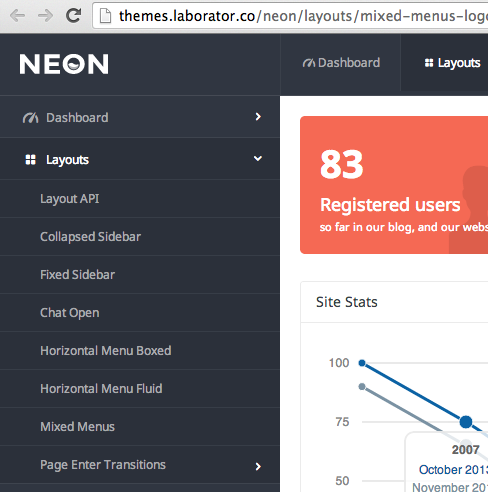Click the gauge icon in top menu
Screen dimensions: 488x492
(x=309, y=63)
